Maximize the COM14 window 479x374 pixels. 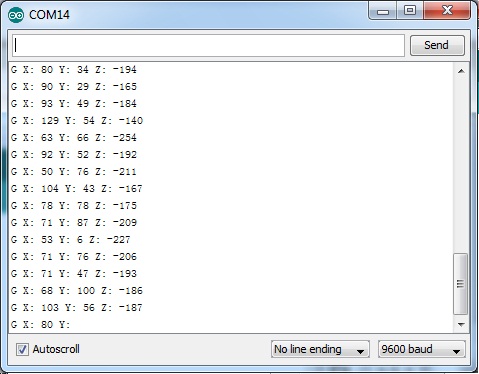410,11
